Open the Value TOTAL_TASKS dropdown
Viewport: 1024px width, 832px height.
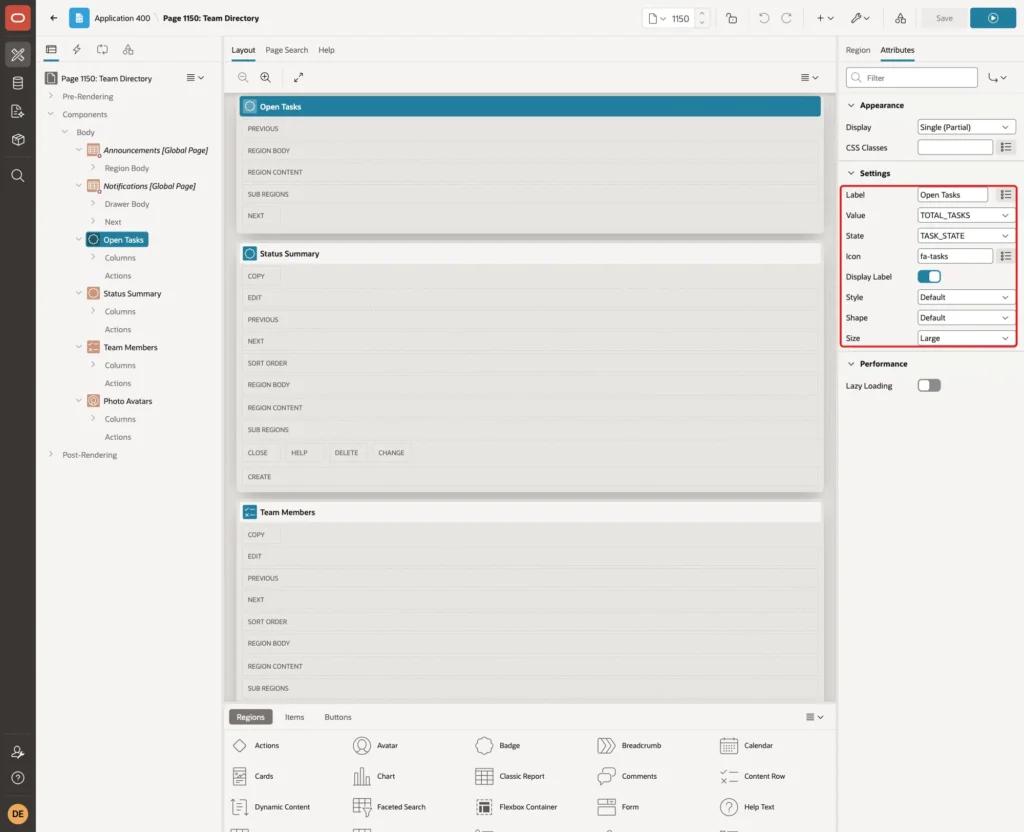click(965, 216)
